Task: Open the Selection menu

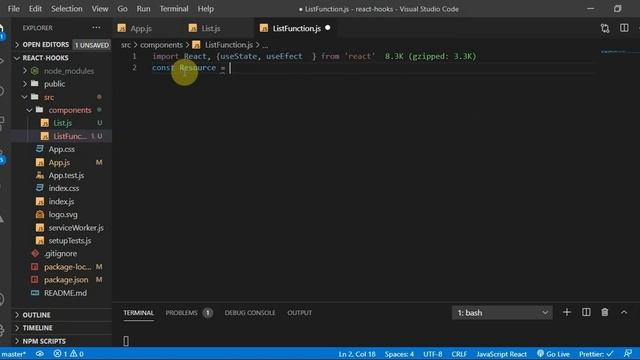Action: point(67,9)
